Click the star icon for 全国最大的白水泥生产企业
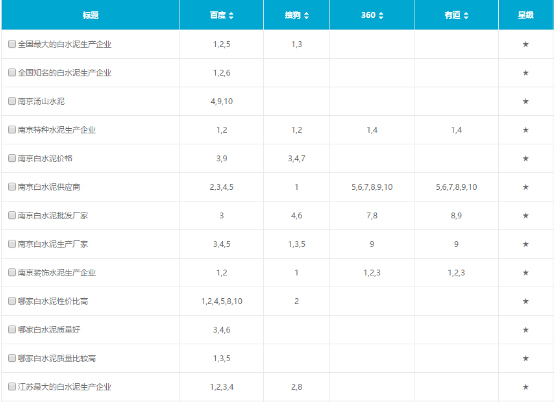The width and height of the screenshot is (554, 406). click(525, 44)
